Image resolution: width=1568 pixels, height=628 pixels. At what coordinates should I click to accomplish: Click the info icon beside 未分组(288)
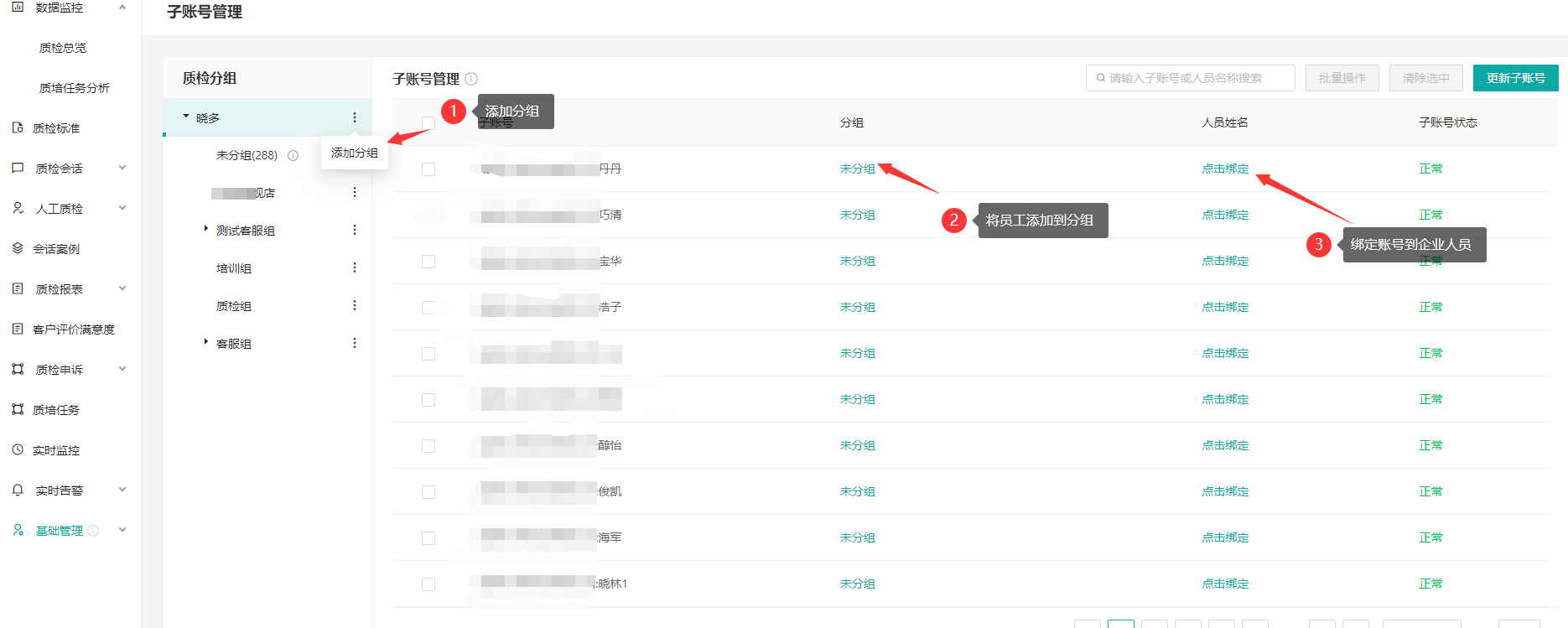pyautogui.click(x=293, y=155)
